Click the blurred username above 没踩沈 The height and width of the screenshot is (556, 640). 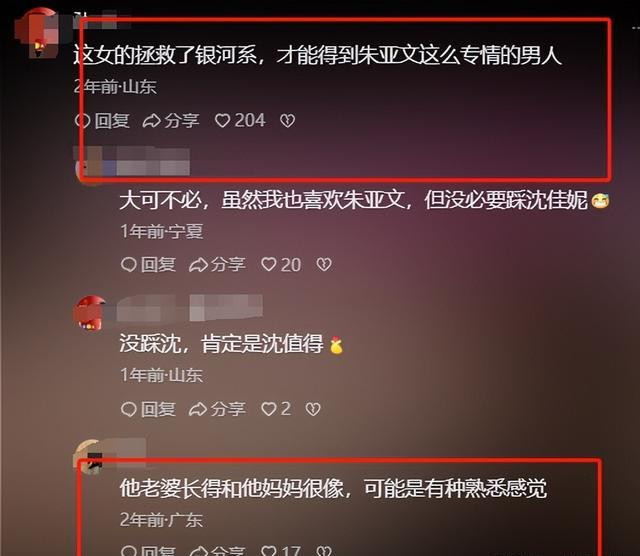point(189,307)
